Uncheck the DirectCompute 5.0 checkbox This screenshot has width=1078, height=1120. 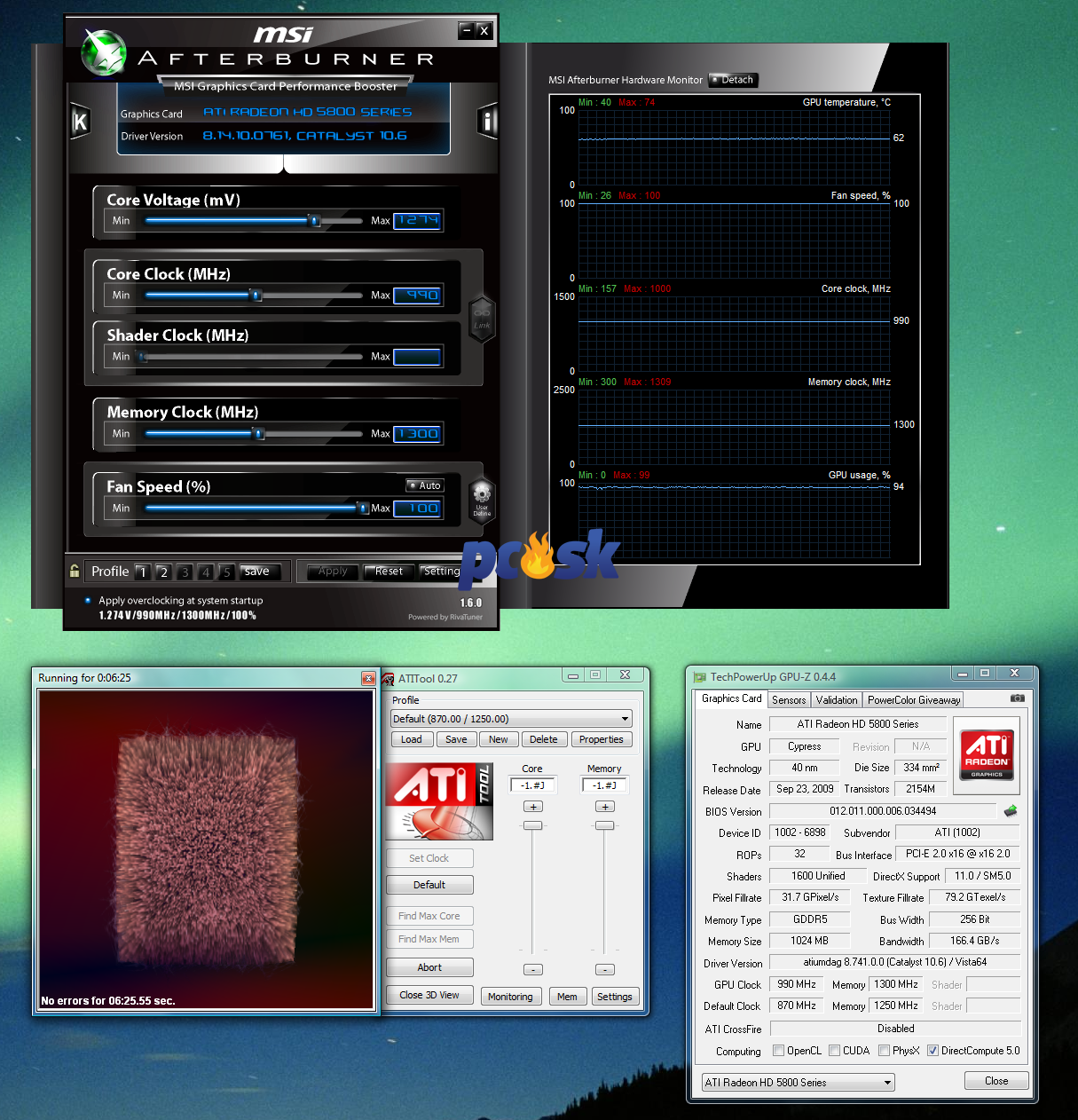pos(933,1051)
